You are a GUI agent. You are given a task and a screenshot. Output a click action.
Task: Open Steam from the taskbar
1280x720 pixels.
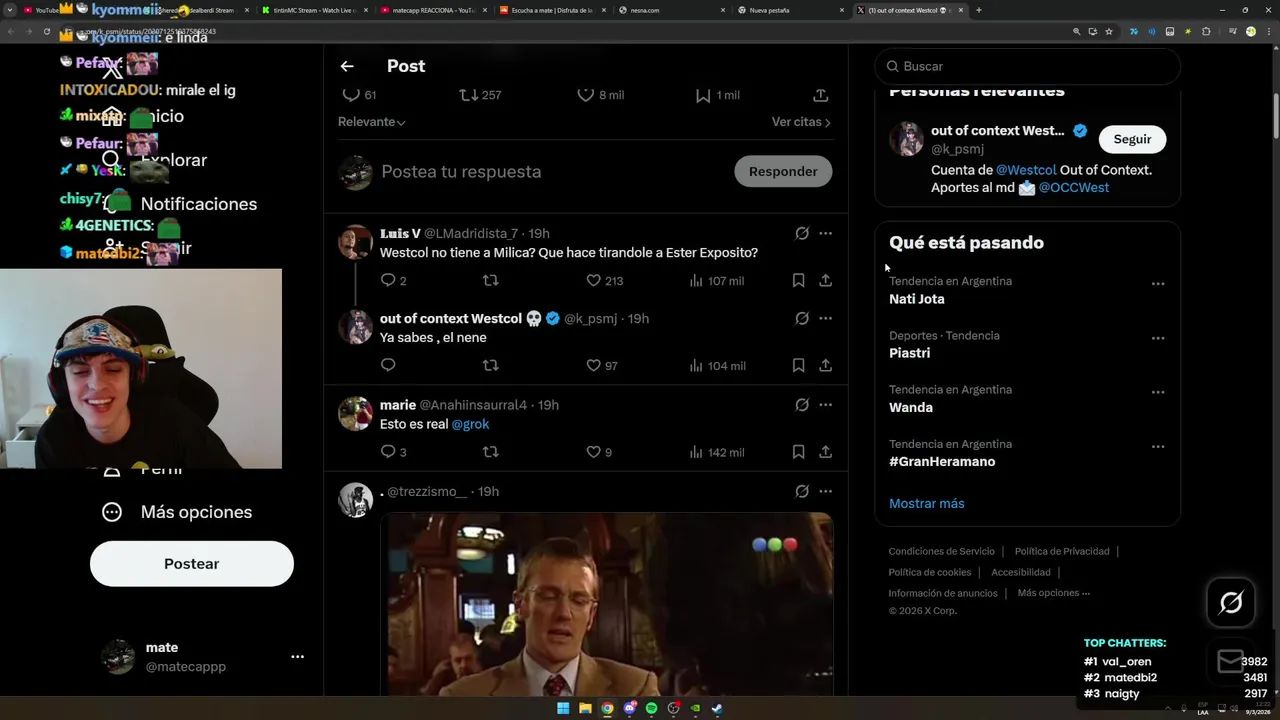click(x=717, y=708)
